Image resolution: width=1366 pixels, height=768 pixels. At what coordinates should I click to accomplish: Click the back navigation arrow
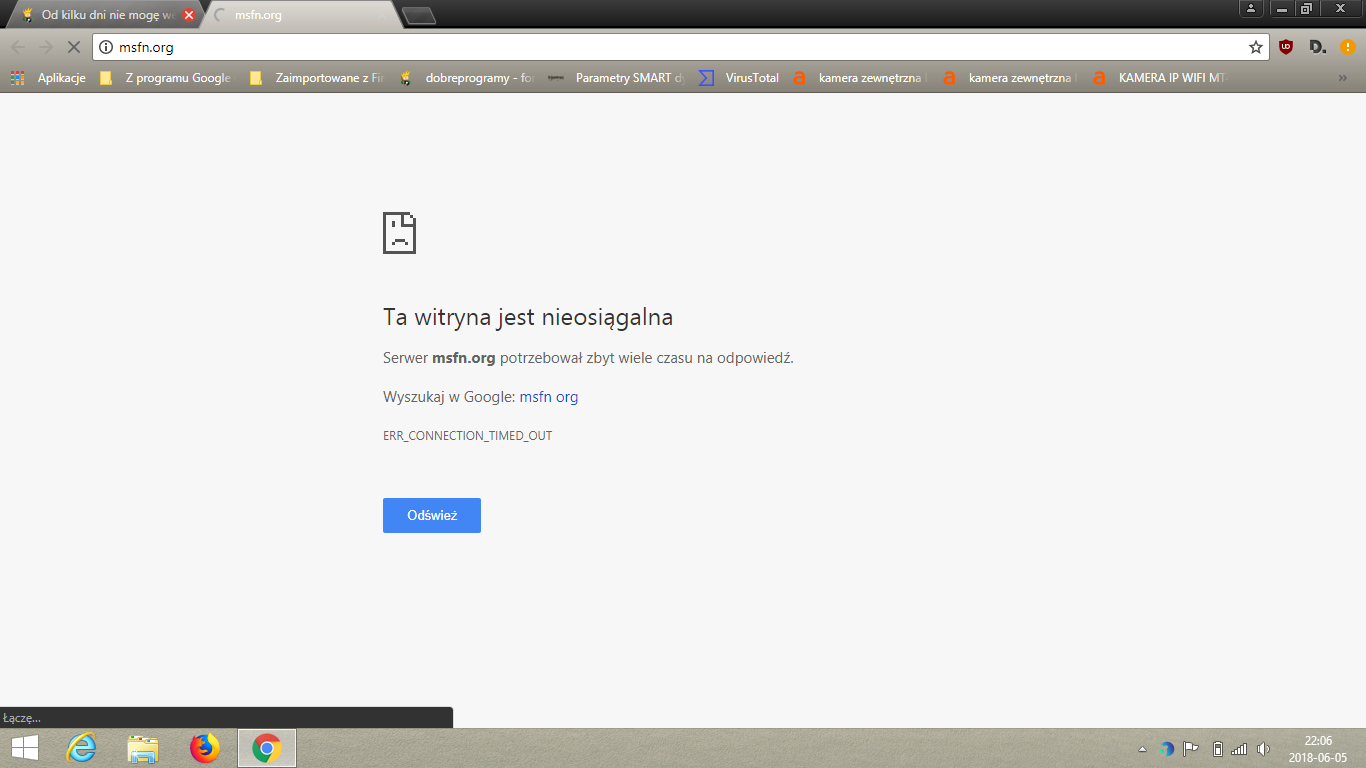pos(17,47)
